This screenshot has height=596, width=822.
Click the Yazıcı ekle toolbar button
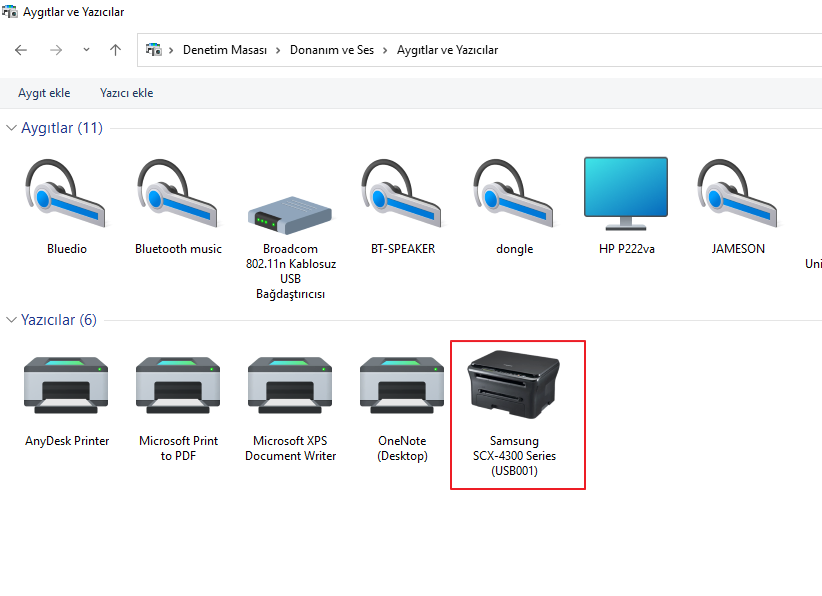point(126,93)
